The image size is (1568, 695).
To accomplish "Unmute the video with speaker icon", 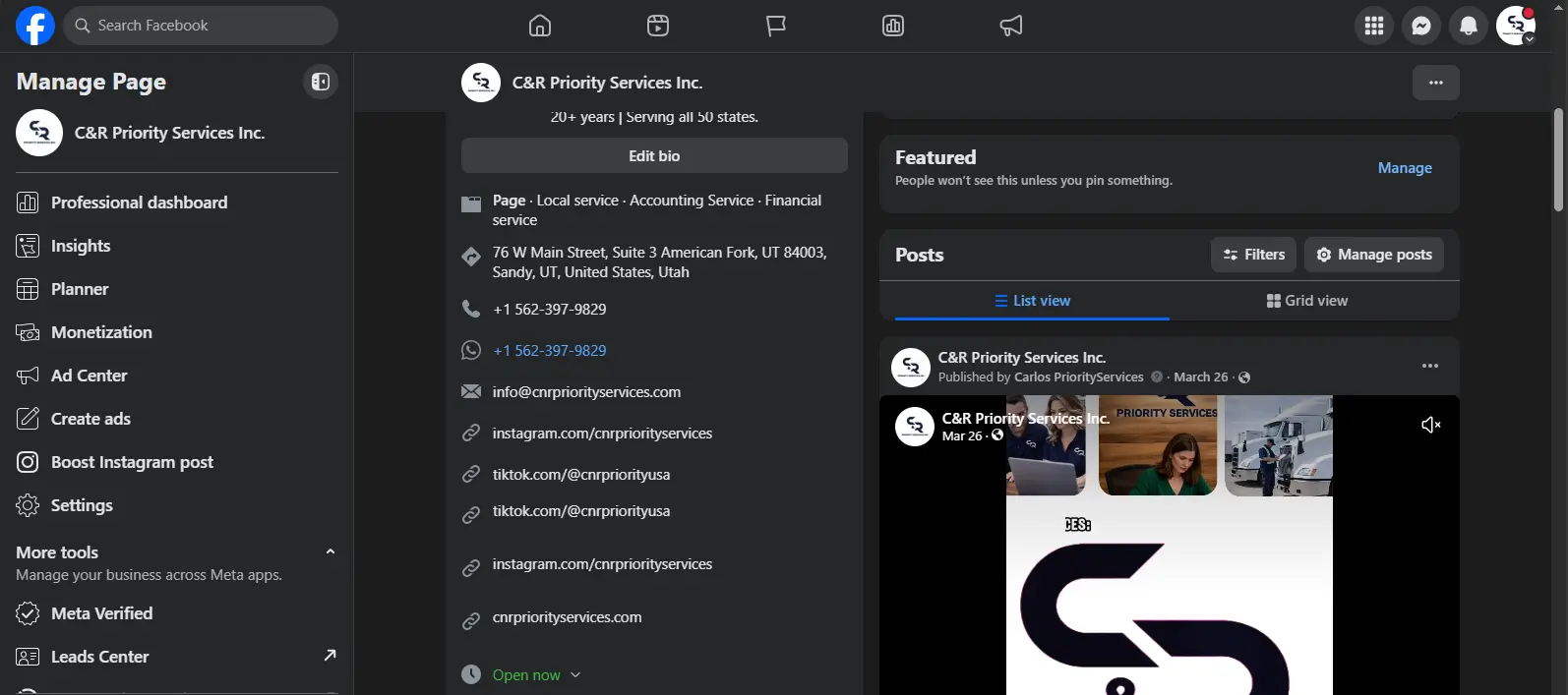I will pyautogui.click(x=1431, y=425).
